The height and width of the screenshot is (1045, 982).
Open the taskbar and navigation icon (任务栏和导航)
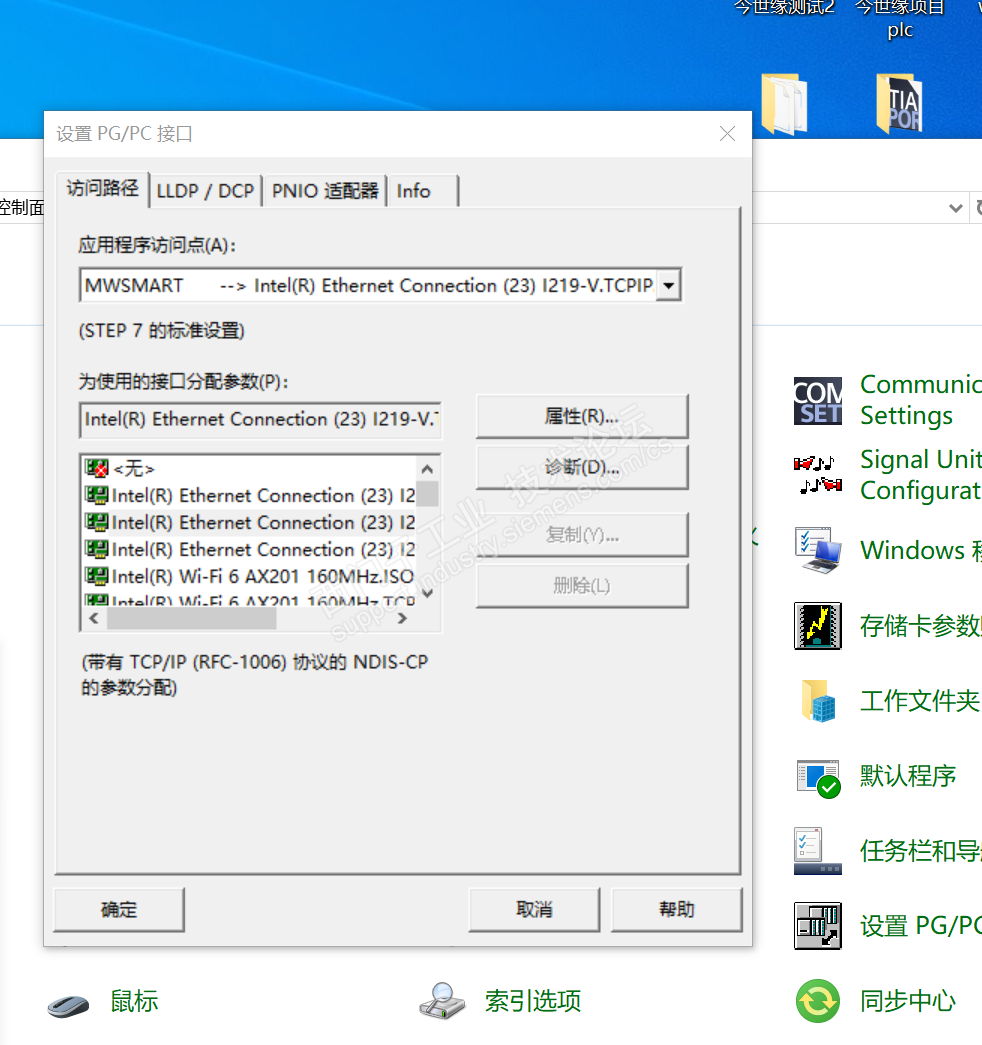817,851
